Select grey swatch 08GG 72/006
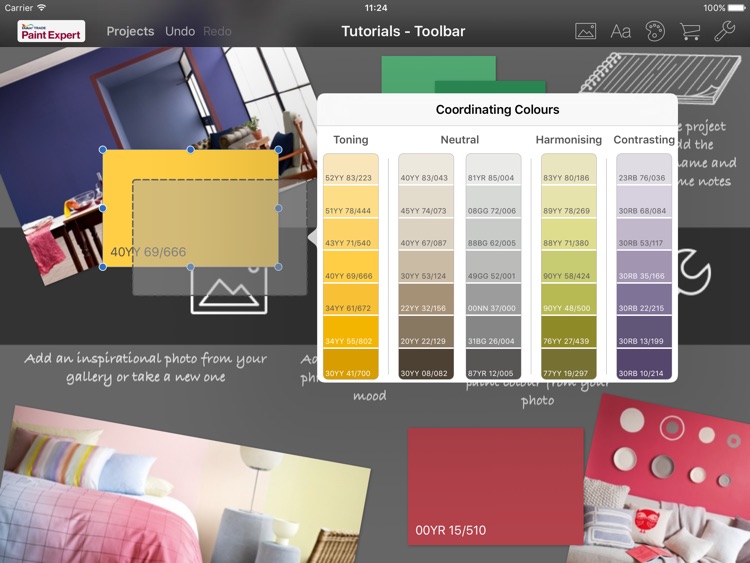Viewport: 750px width, 563px height. click(493, 202)
